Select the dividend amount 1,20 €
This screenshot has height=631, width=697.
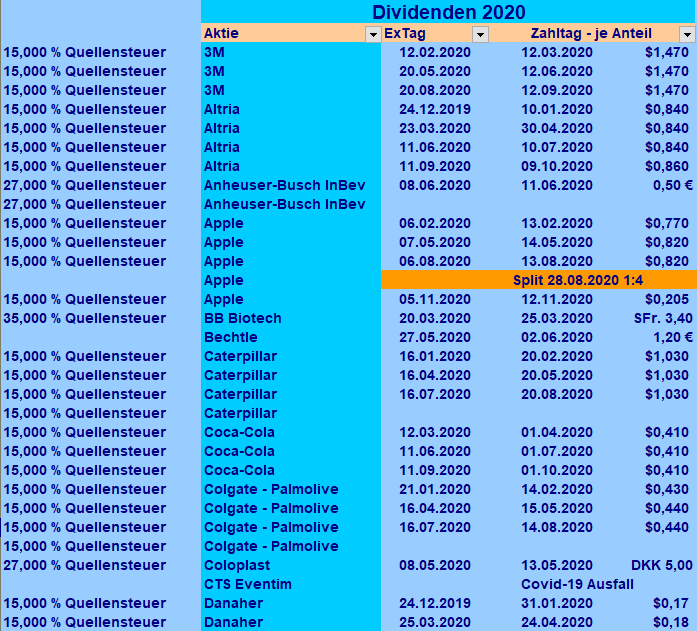[673, 338]
